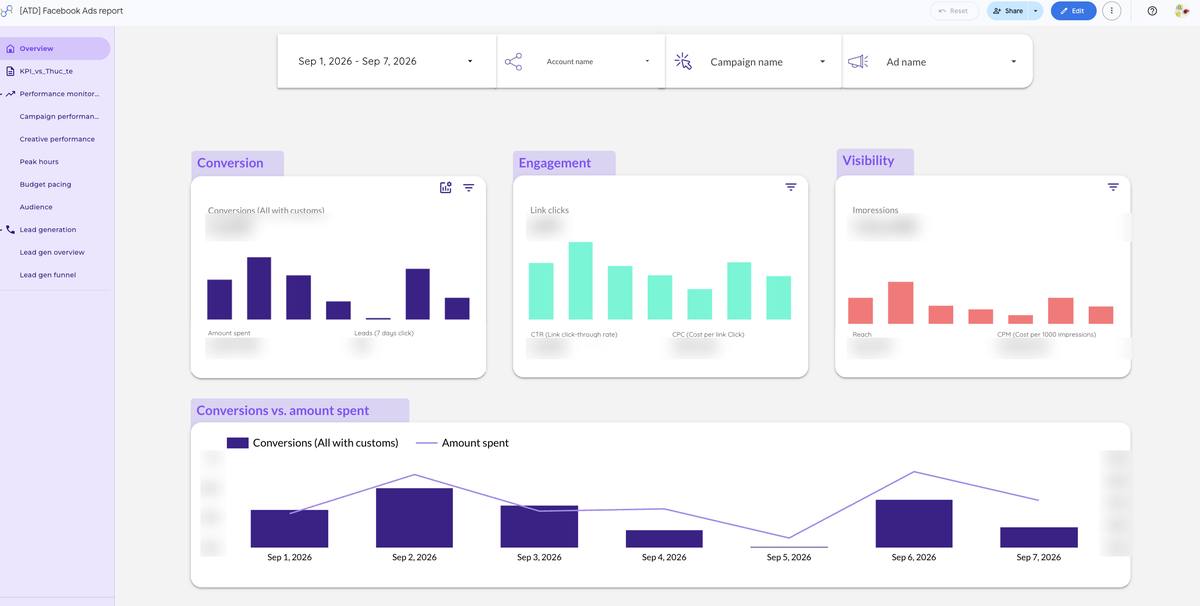
Task: Click the Conversions vs. amount spent heading
Action: click(283, 410)
